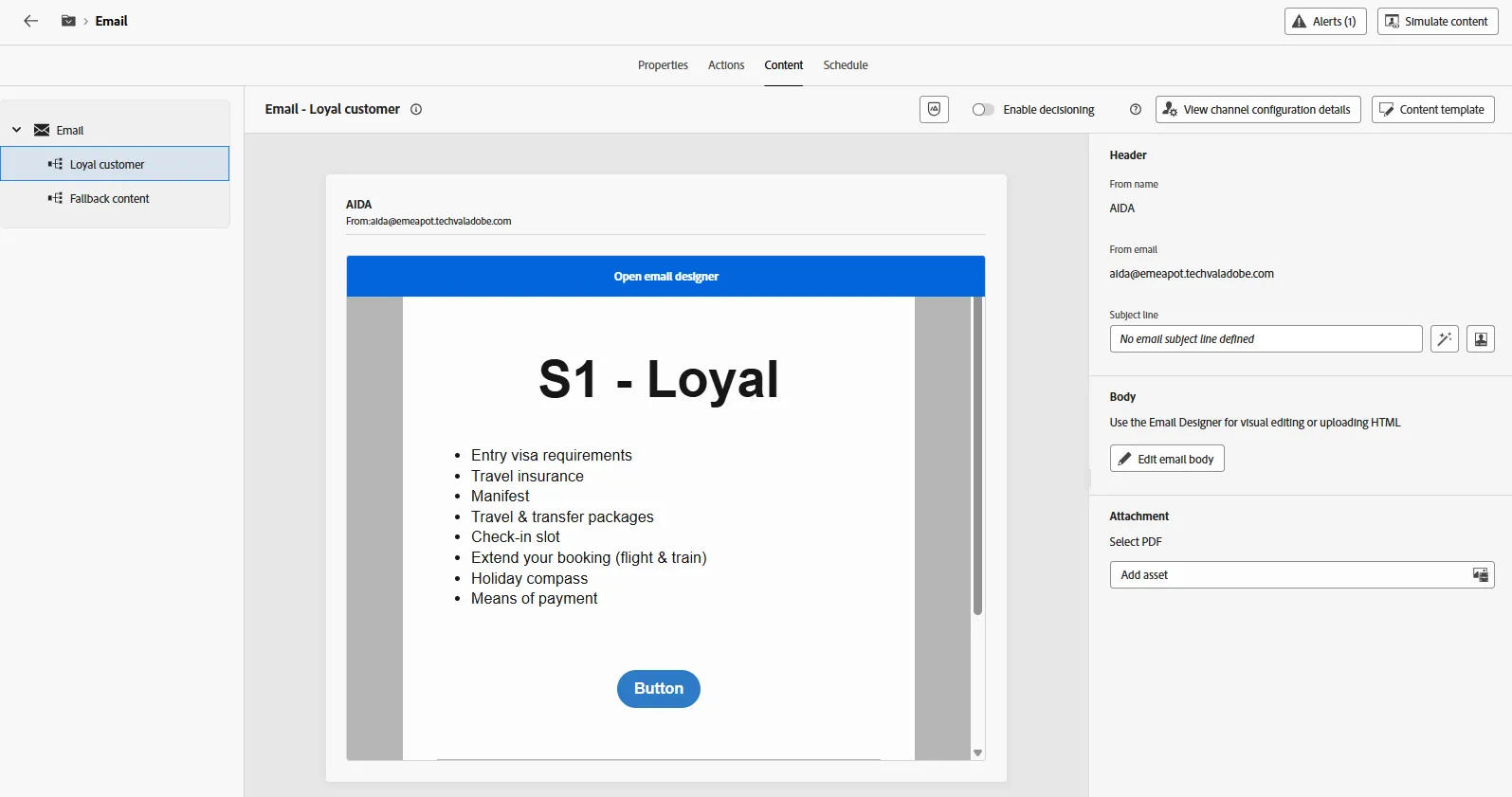Switch to the Actions tab
This screenshot has width=1512, height=797.
pyautogui.click(x=726, y=65)
